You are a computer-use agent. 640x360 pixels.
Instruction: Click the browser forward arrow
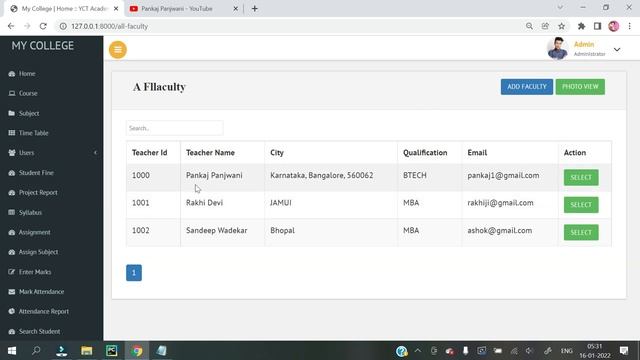(27, 26)
